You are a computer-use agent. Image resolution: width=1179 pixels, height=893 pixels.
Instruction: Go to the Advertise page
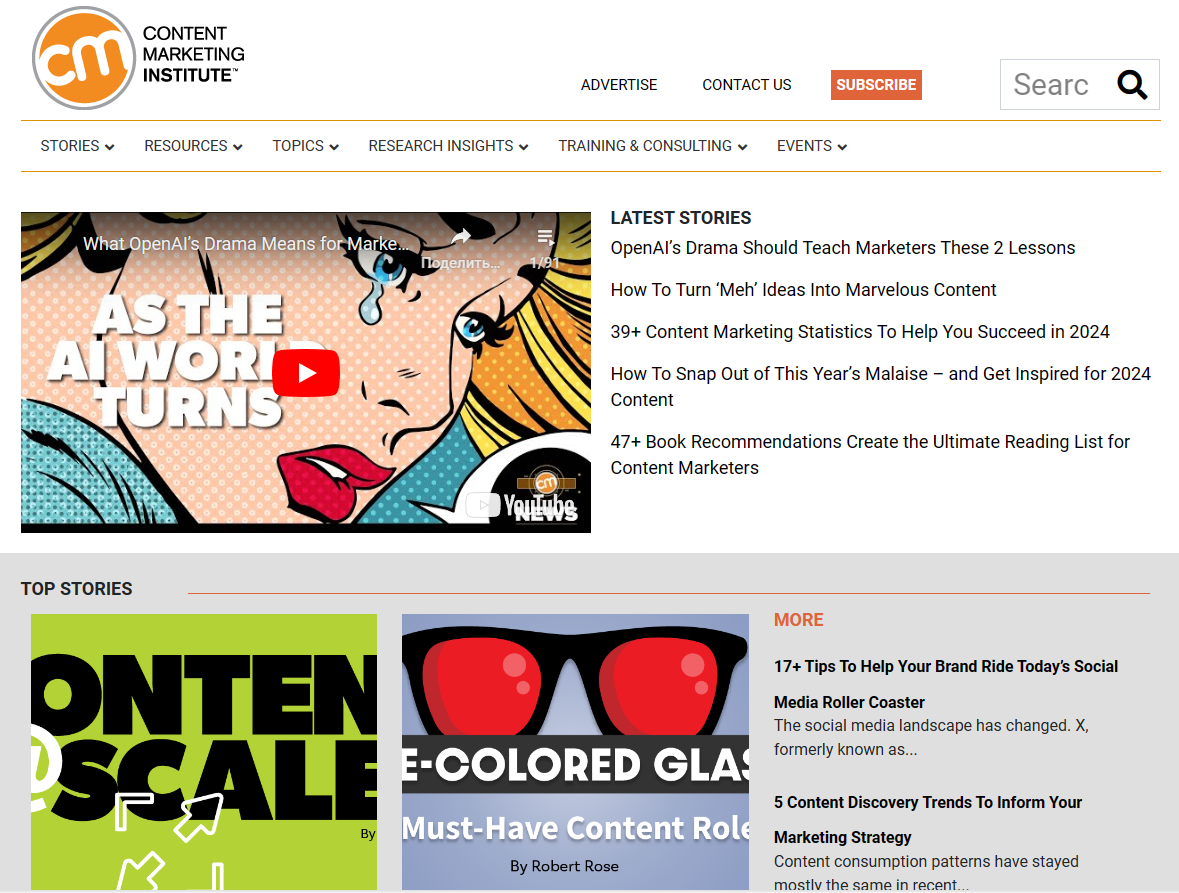click(619, 85)
